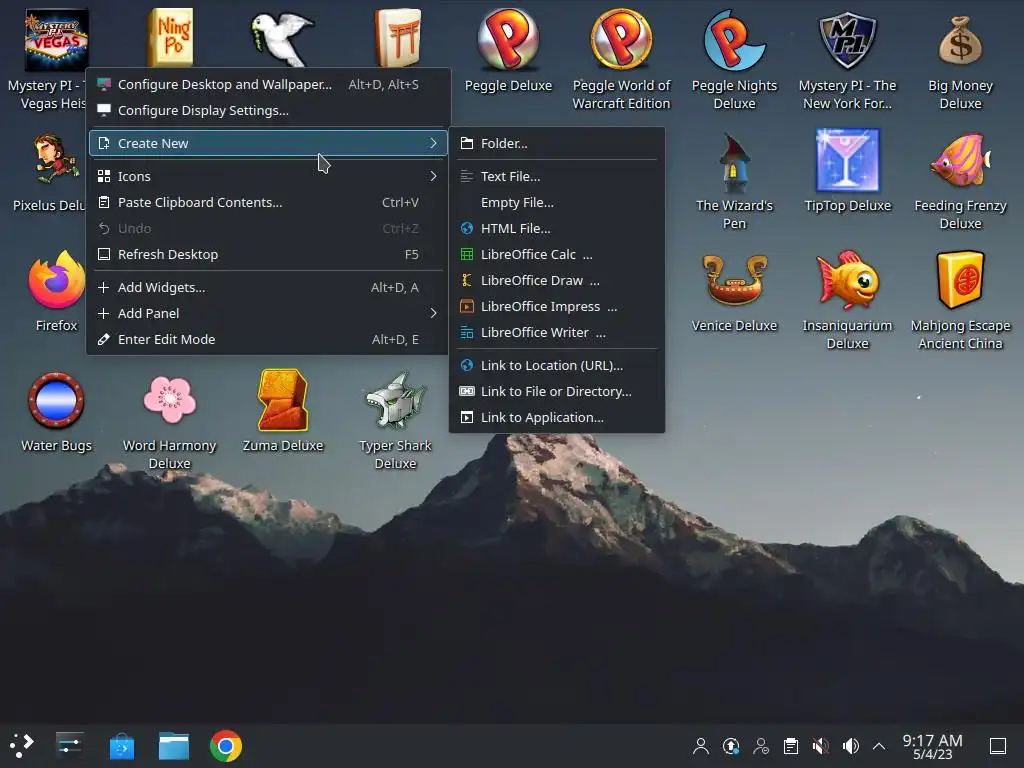1024x768 pixels.
Task: Select Configure Display Settings
Action: click(x=268, y=110)
